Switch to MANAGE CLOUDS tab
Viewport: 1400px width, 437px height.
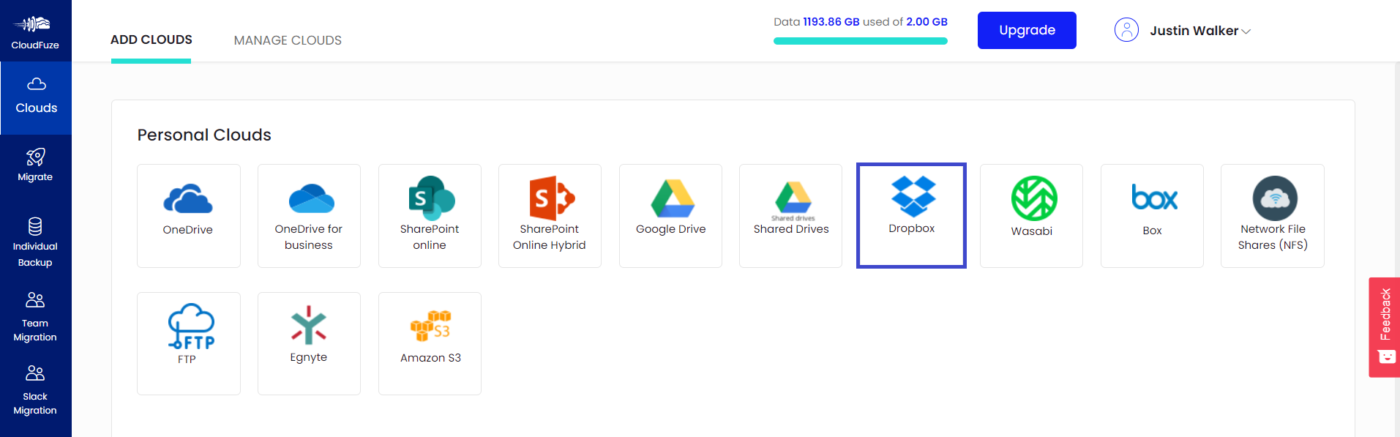click(x=288, y=40)
